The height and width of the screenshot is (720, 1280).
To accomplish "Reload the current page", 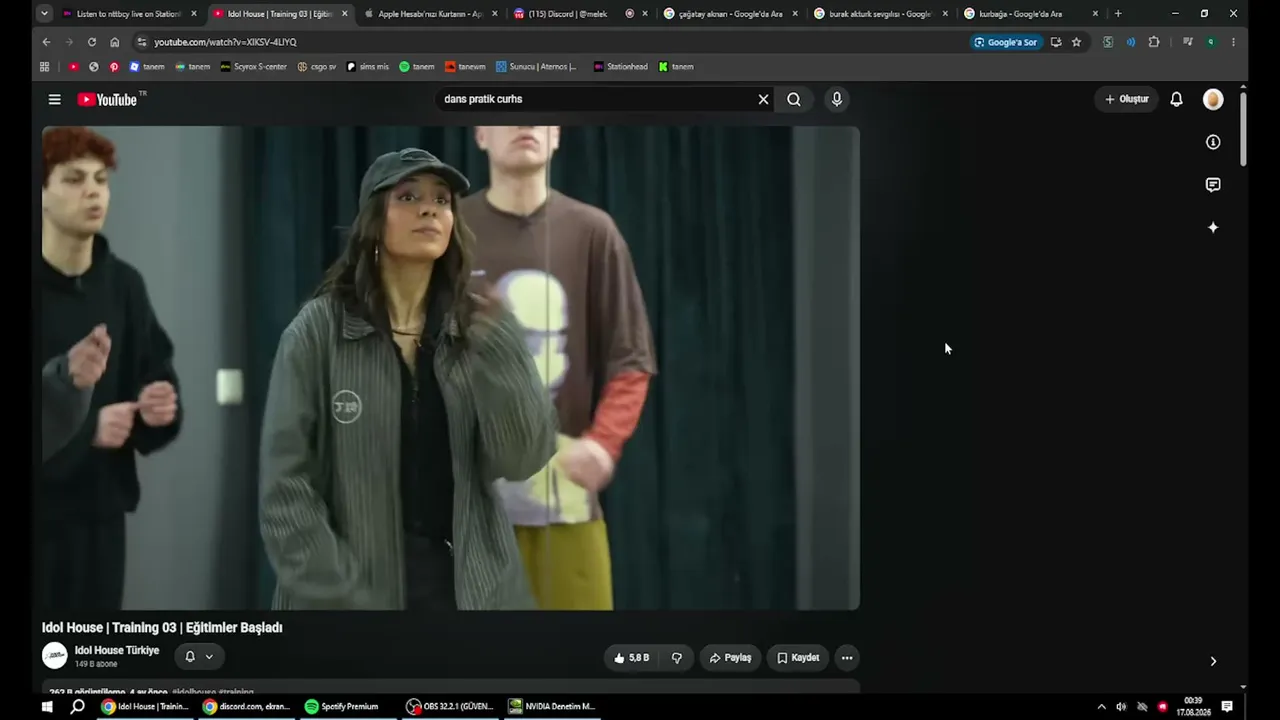I will tap(92, 42).
